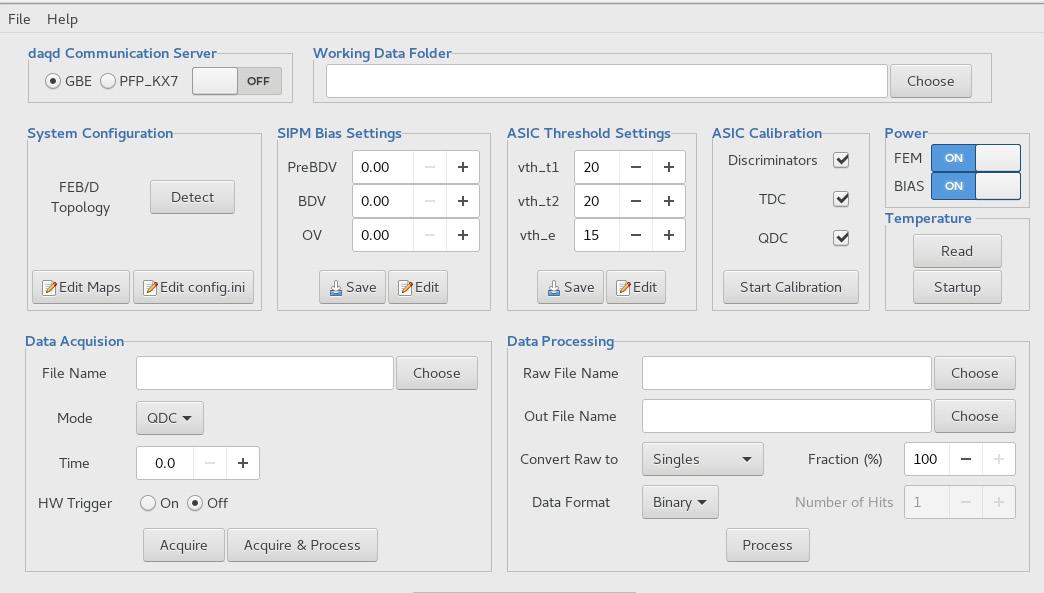This screenshot has width=1044, height=593.
Task: Open the acquisition Mode QDC dropdown
Action: (x=169, y=418)
